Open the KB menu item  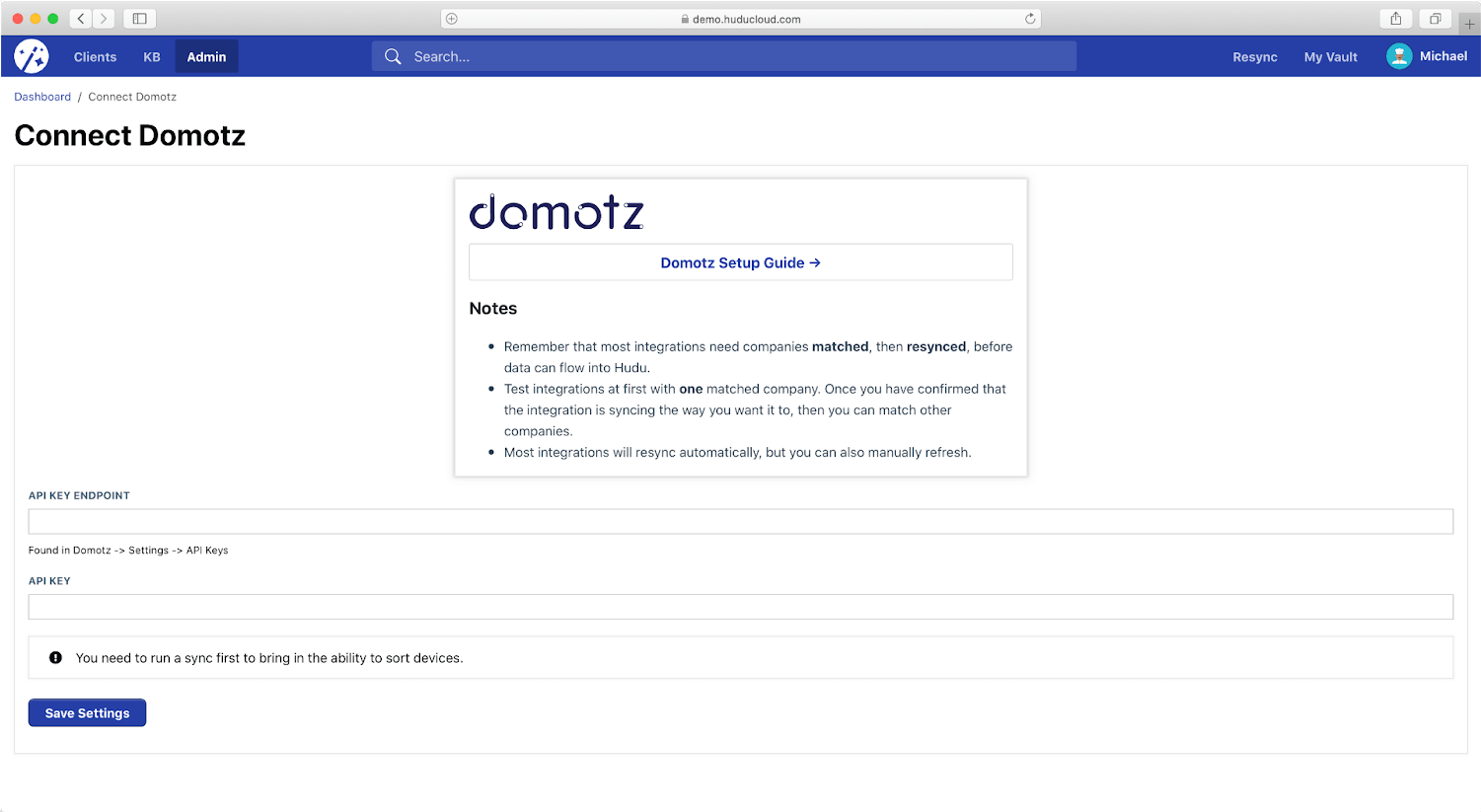click(x=152, y=57)
